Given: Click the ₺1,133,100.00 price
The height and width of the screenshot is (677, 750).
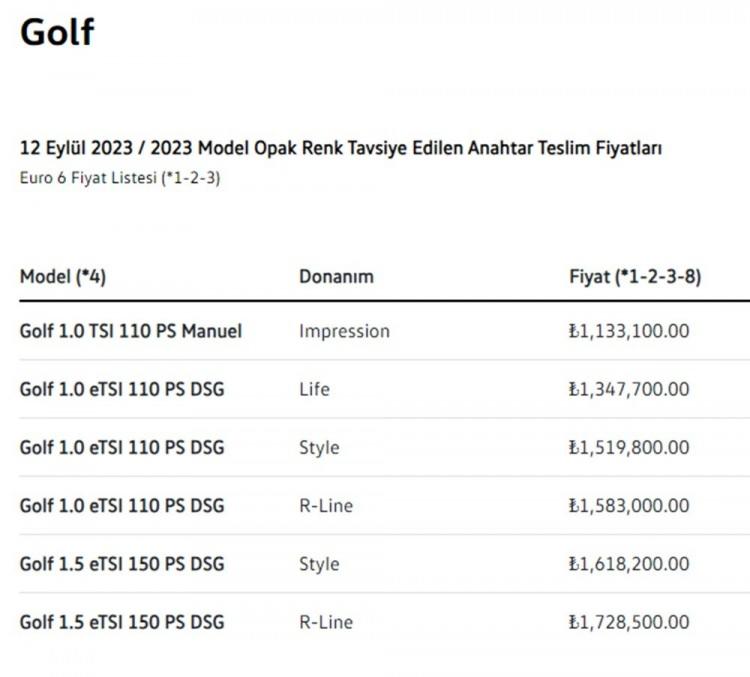Looking at the screenshot, I should [x=629, y=331].
